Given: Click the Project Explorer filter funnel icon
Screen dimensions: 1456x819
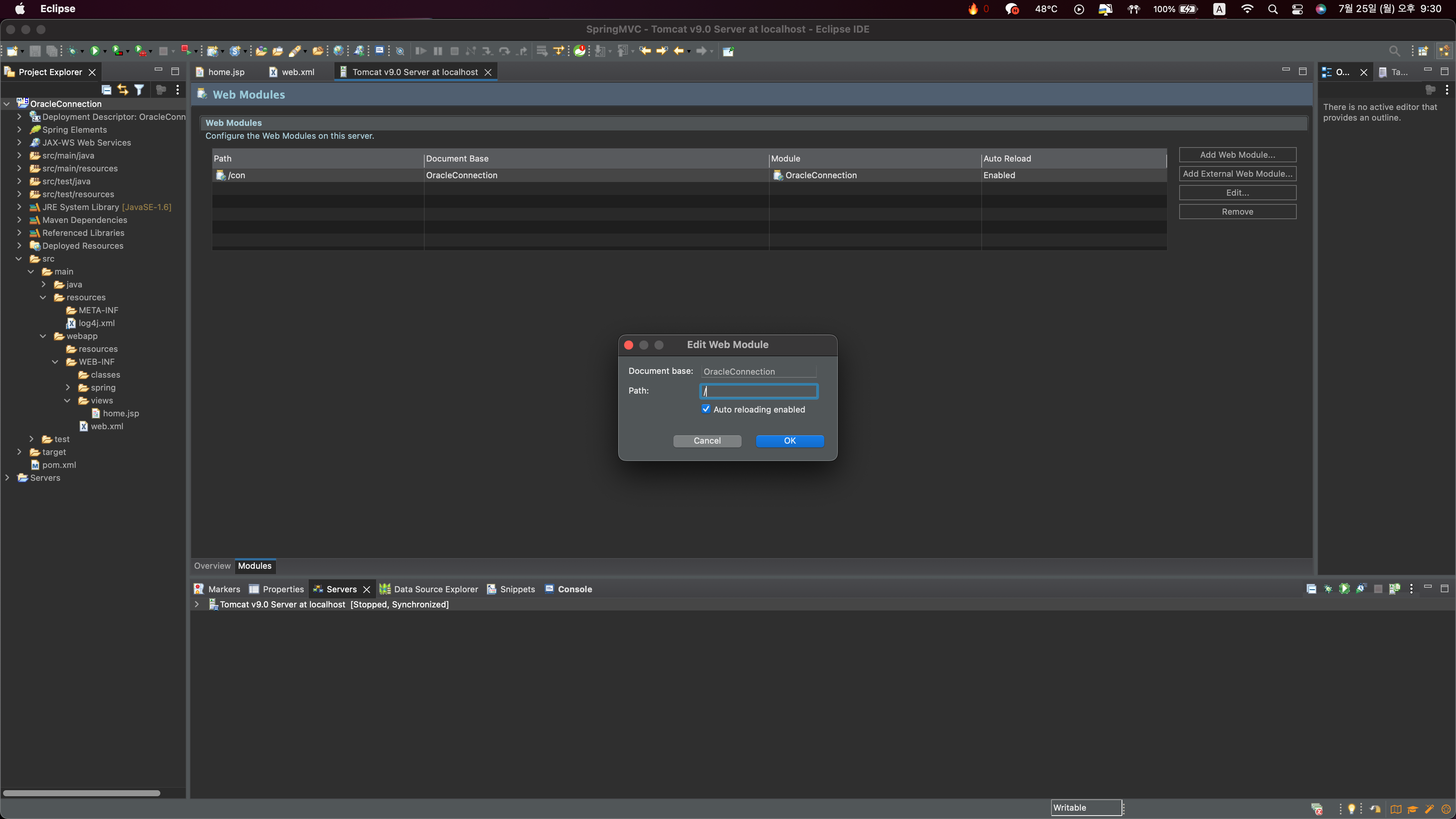Looking at the screenshot, I should 139,89.
